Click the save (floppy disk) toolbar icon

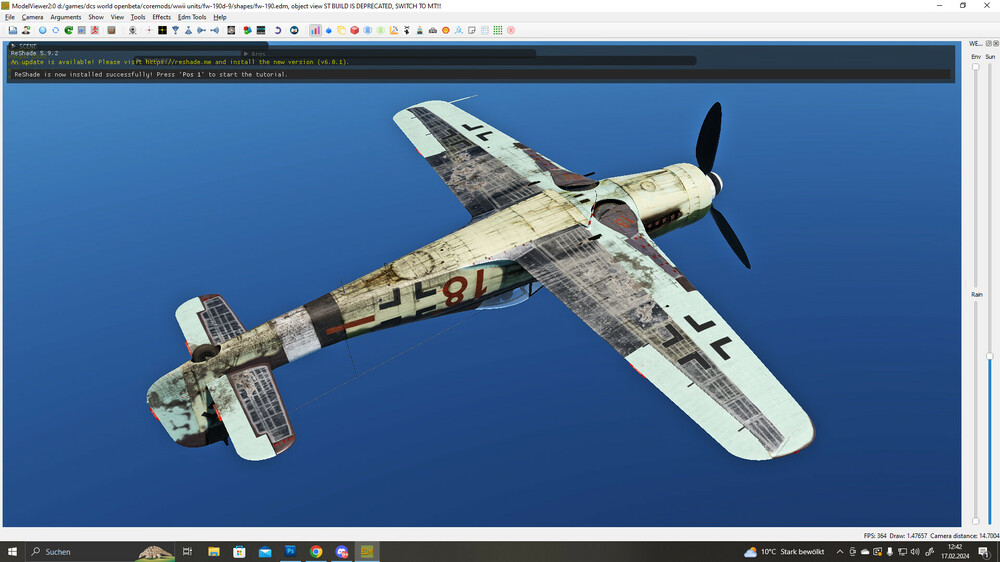tap(13, 30)
